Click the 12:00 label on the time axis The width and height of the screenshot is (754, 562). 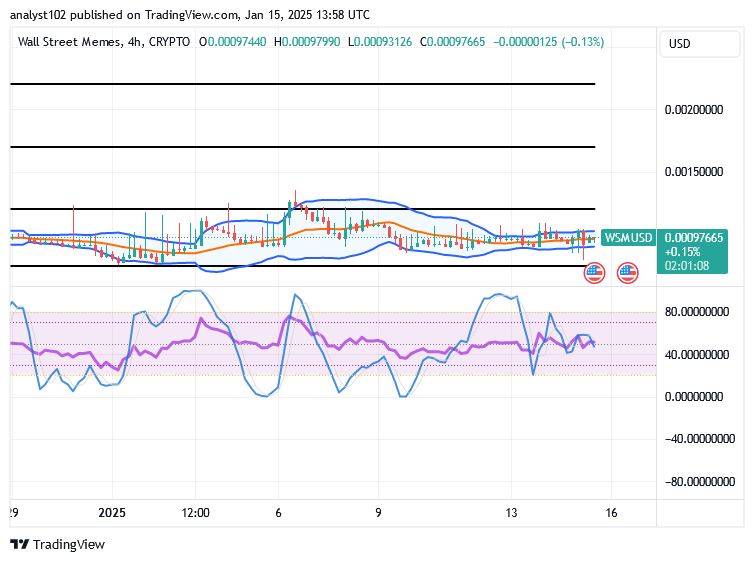point(195,513)
